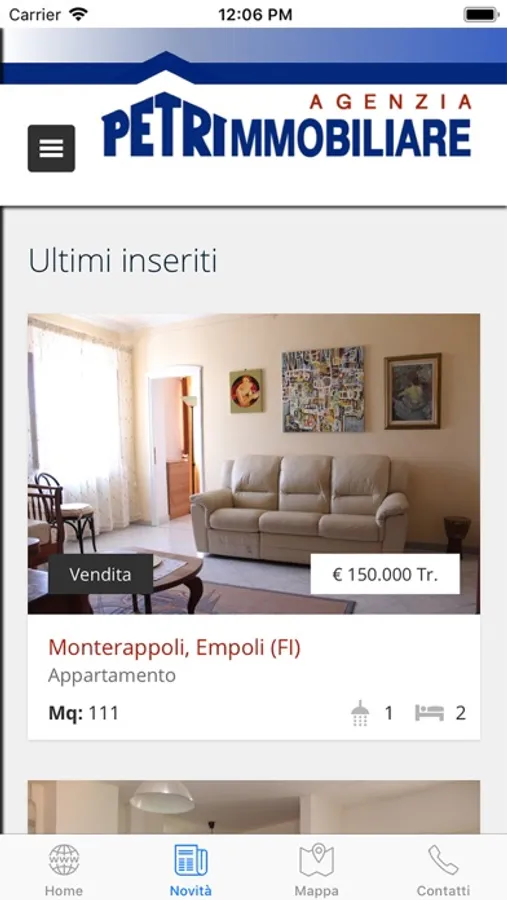Screen dimensions: 507x900
Task: Switch to the Home tab label
Action: pyautogui.click(x=64, y=891)
